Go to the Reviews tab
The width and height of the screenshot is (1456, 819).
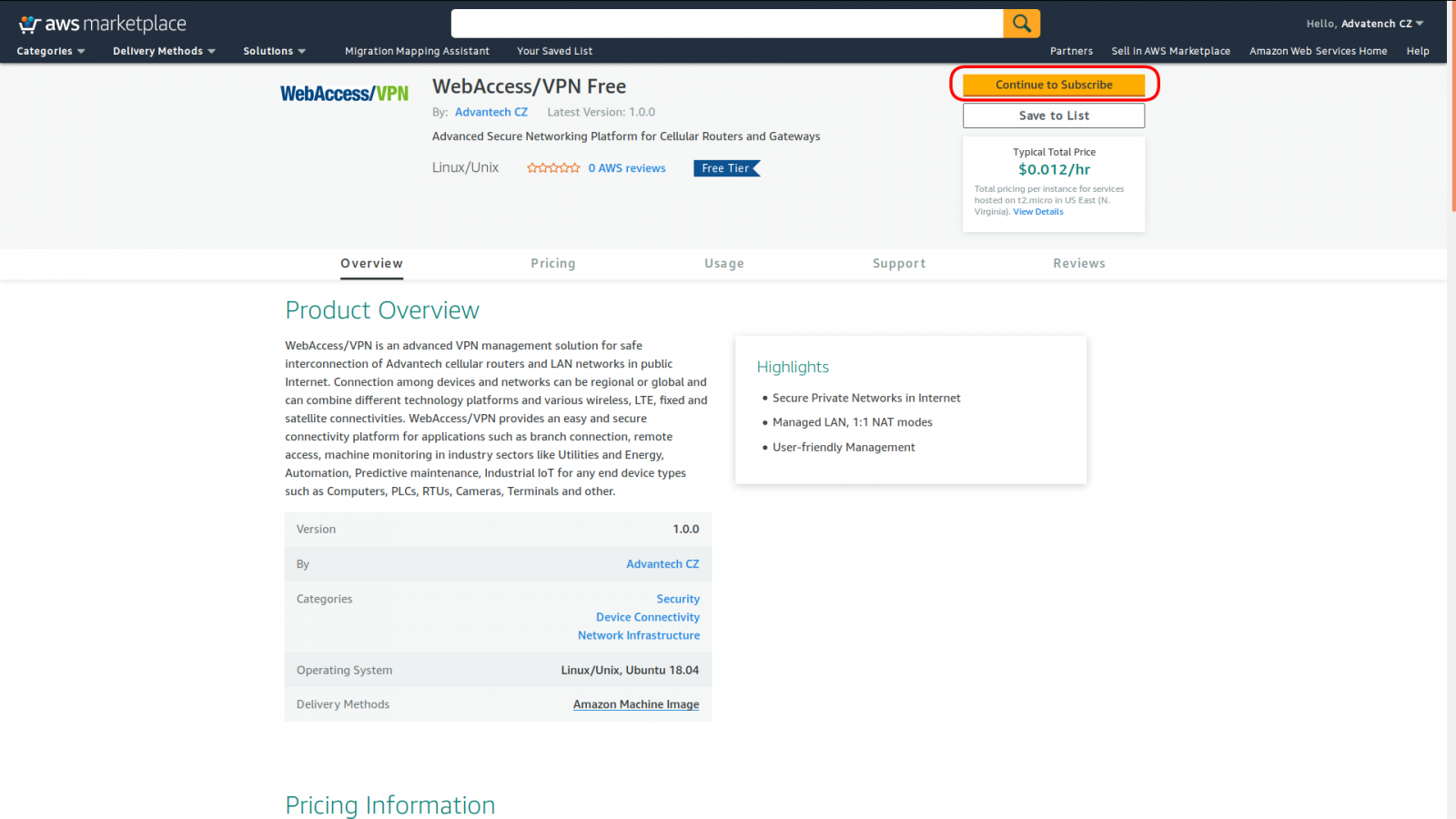pos(1078,264)
